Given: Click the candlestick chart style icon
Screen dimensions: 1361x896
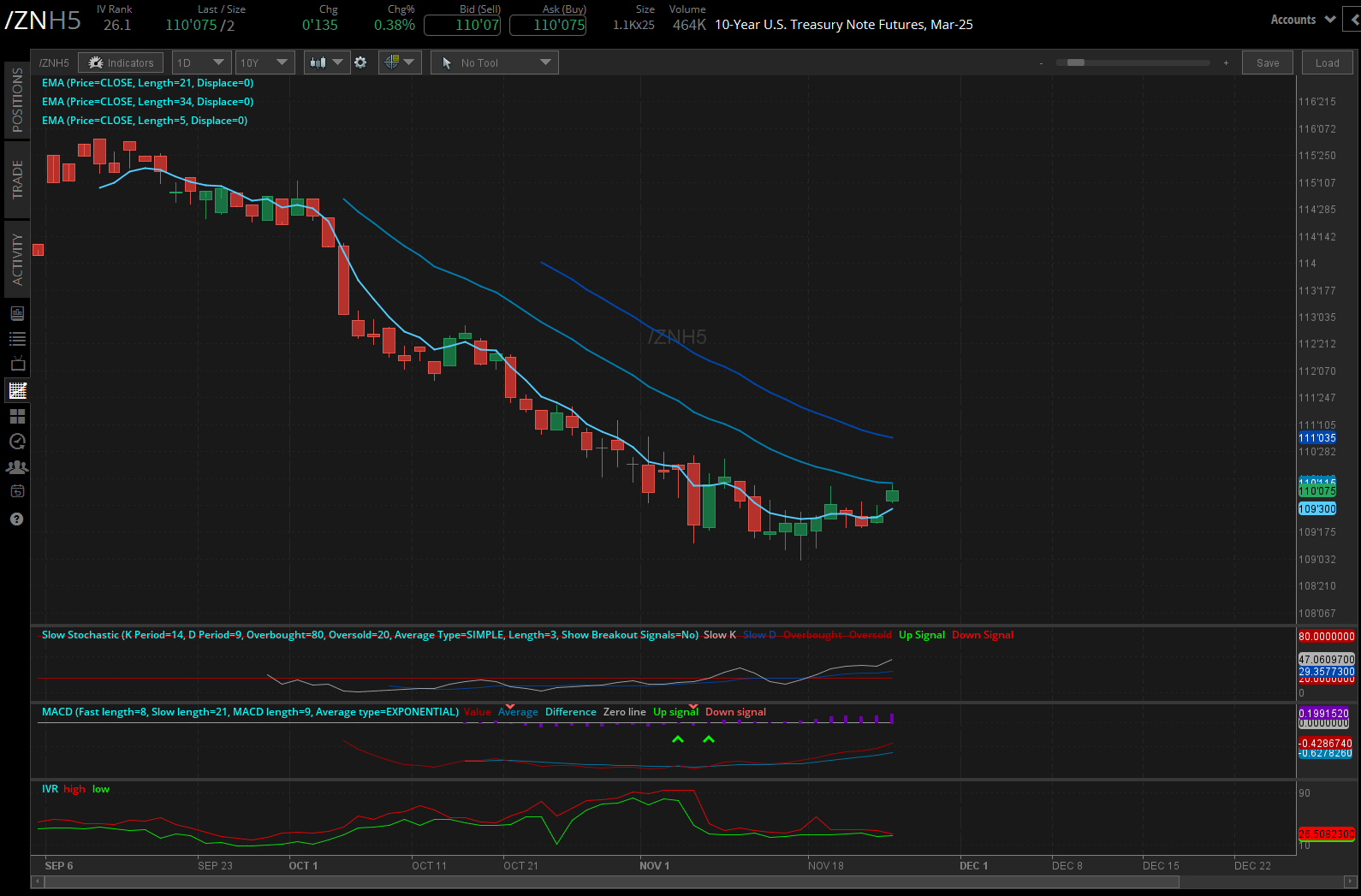Looking at the screenshot, I should [x=318, y=62].
